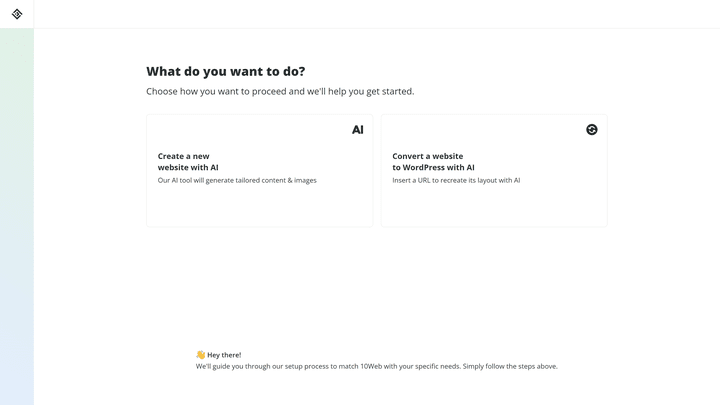Click the word "10Web" in the guidance message
Image resolution: width=720 pixels, height=405 pixels.
click(372, 367)
